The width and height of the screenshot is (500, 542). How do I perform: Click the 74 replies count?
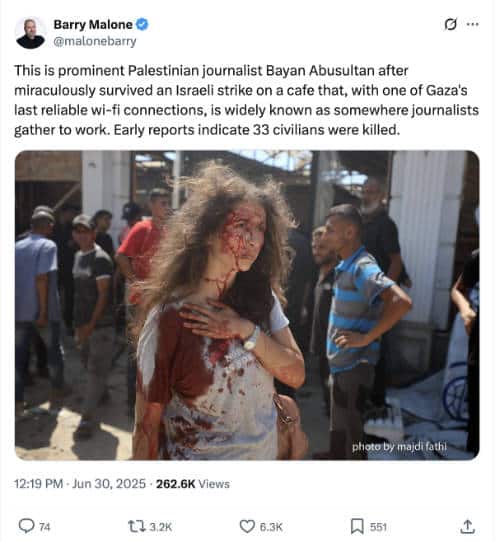pos(45,527)
